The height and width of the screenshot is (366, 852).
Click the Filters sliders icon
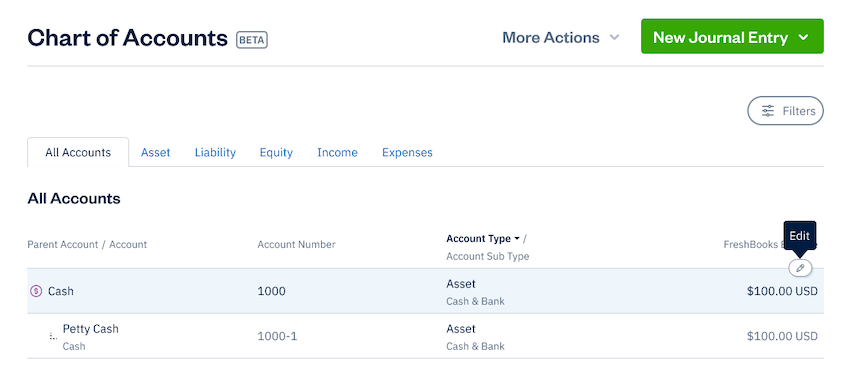(767, 111)
